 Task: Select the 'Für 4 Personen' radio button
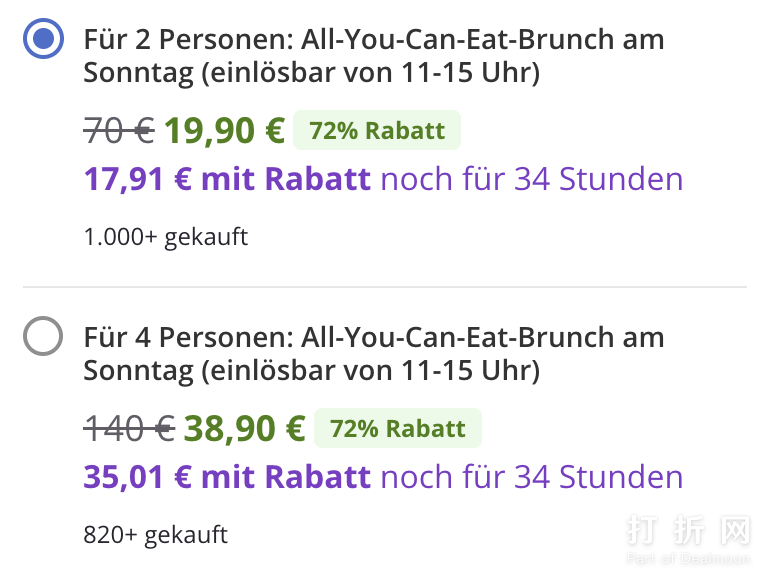[42, 337]
